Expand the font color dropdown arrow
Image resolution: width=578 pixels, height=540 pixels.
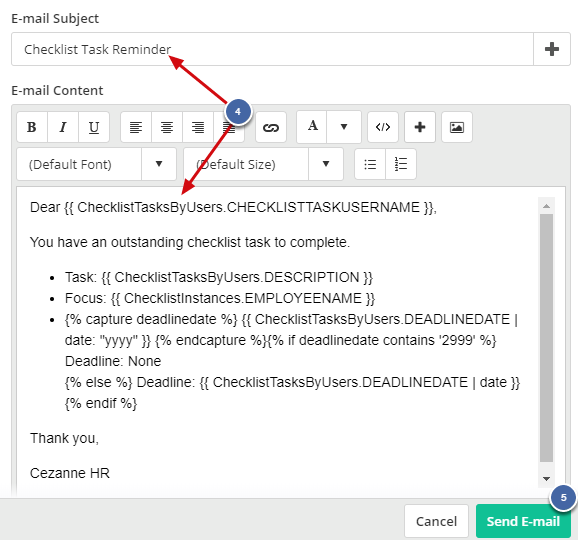(344, 127)
